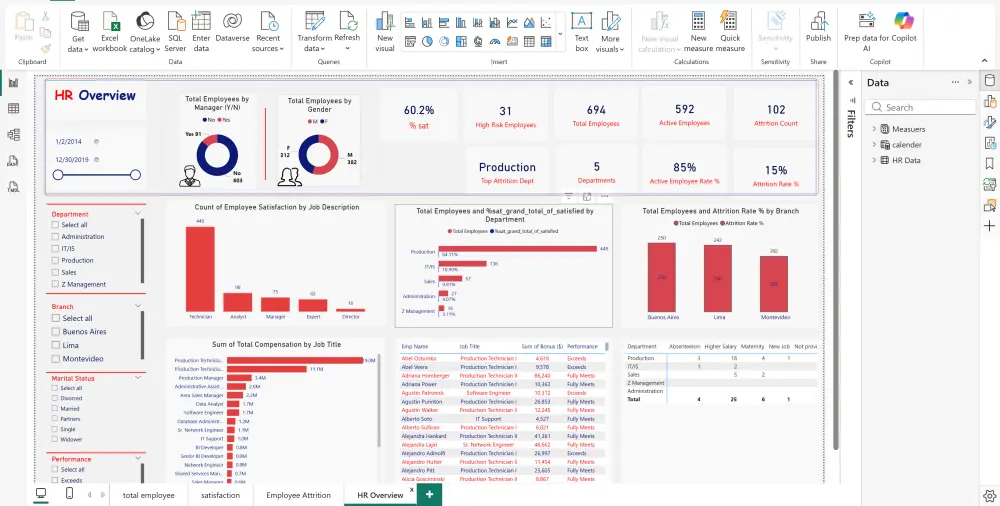Insert a scatter chart visual
Image resolution: width=1000 pixels, height=506 pixels.
tap(546, 23)
